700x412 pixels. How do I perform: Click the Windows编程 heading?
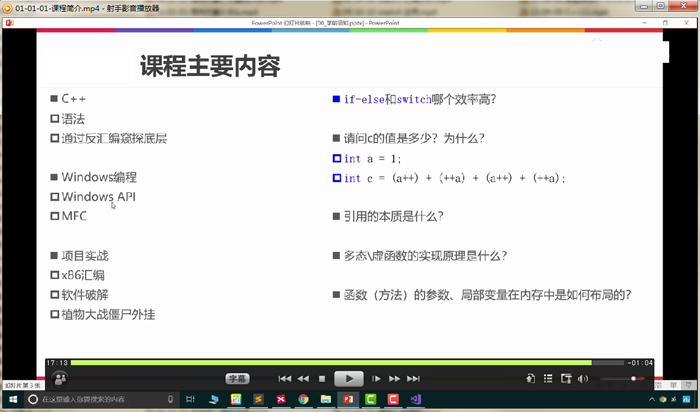[x=99, y=177]
